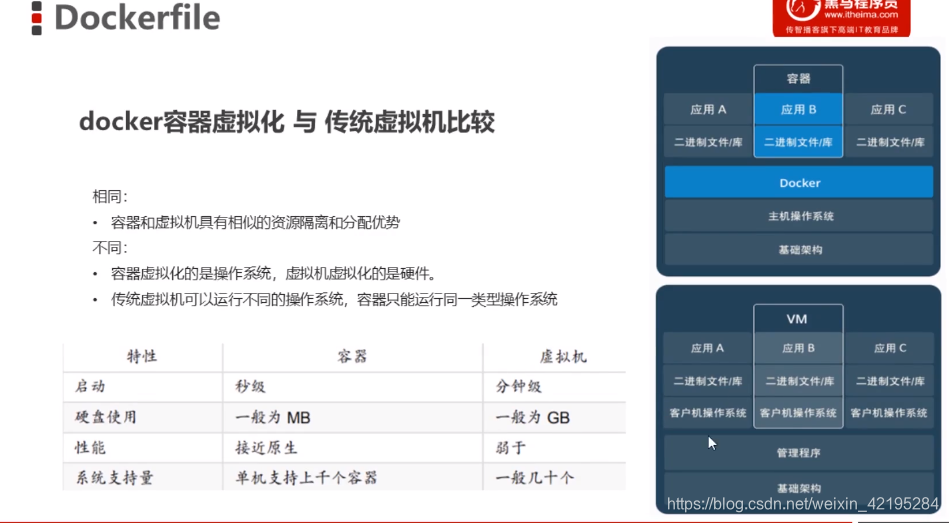
Task: Click '应用 C' block in Docker diagram
Action: (x=888, y=110)
